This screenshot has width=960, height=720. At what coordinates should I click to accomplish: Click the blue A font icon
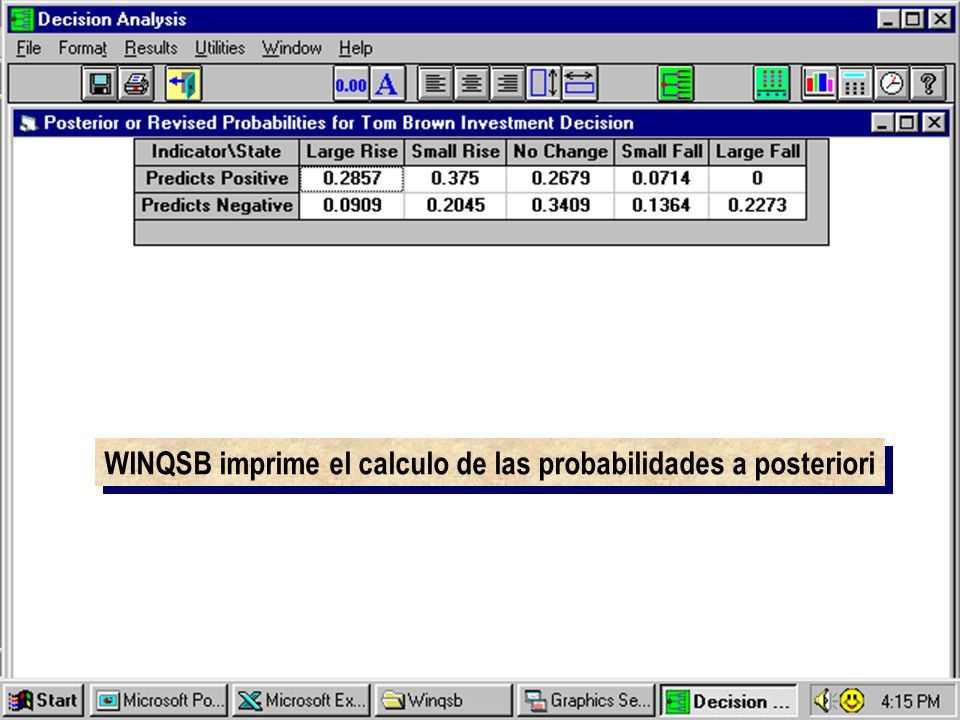(x=387, y=83)
